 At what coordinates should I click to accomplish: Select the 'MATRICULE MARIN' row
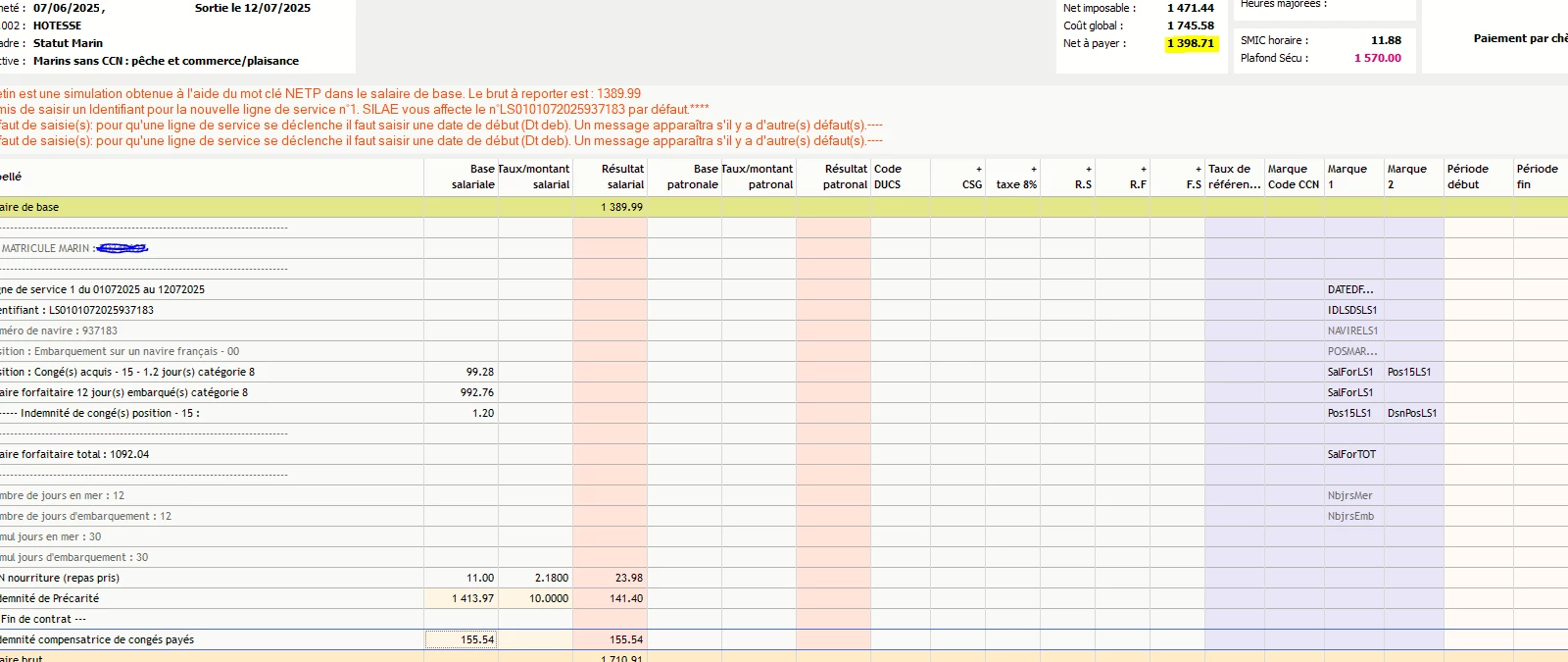(x=212, y=248)
